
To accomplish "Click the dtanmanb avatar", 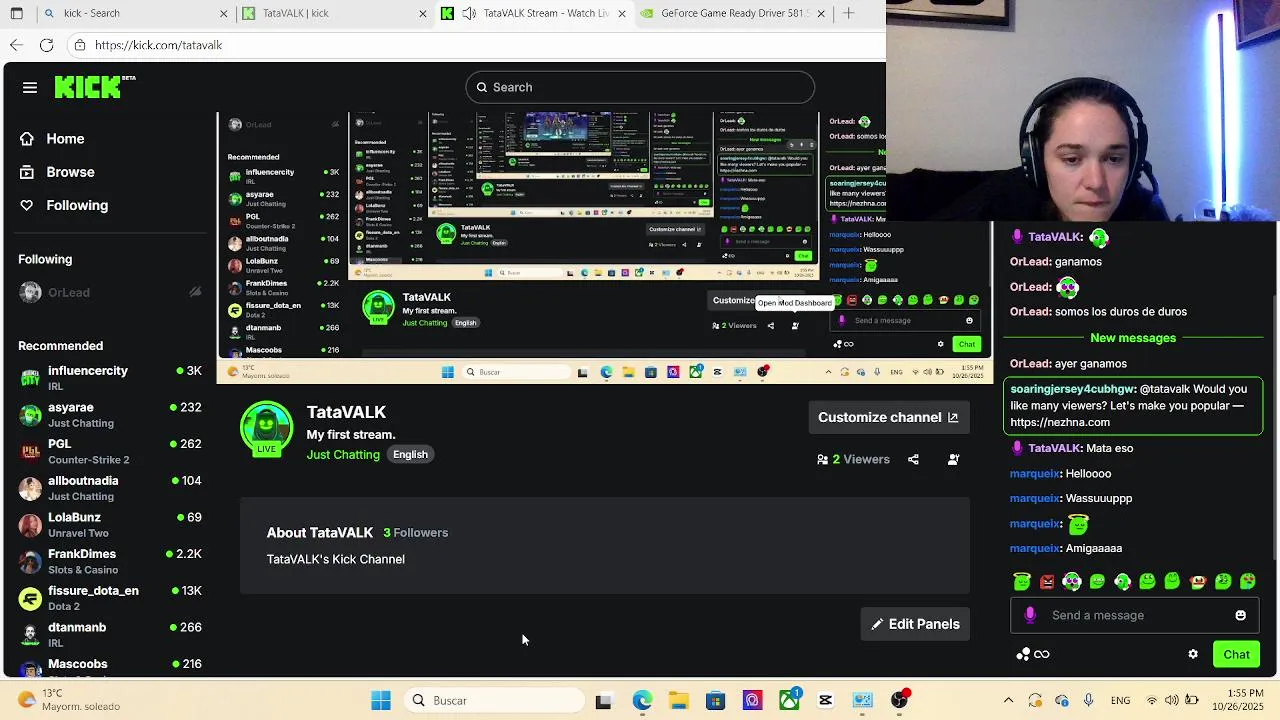I will (x=30, y=634).
